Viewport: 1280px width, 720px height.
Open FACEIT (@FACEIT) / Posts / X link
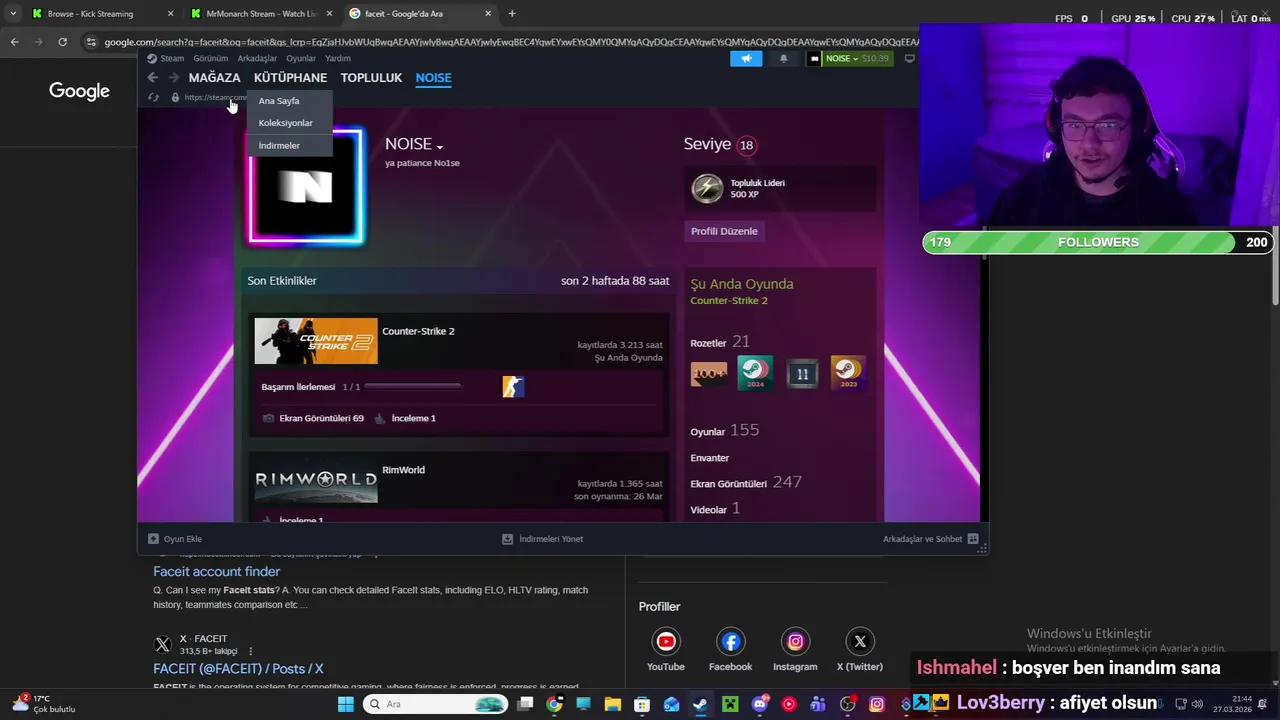238,668
